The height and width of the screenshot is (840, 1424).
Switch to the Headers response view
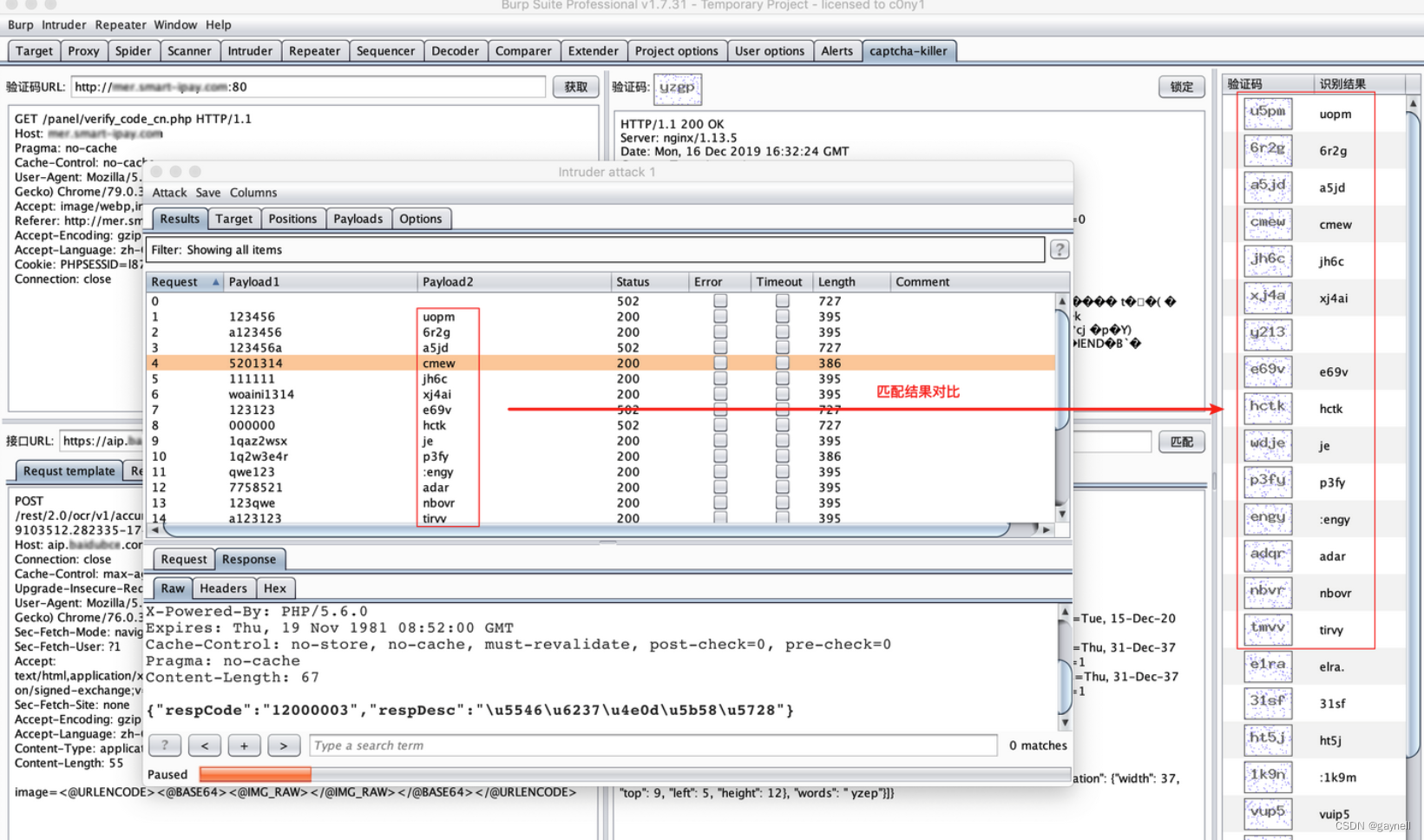(223, 588)
